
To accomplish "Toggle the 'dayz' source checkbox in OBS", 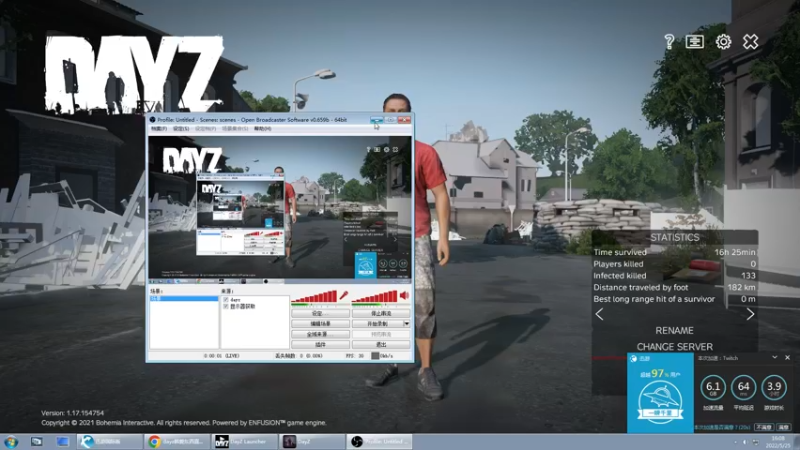I will click(x=226, y=300).
